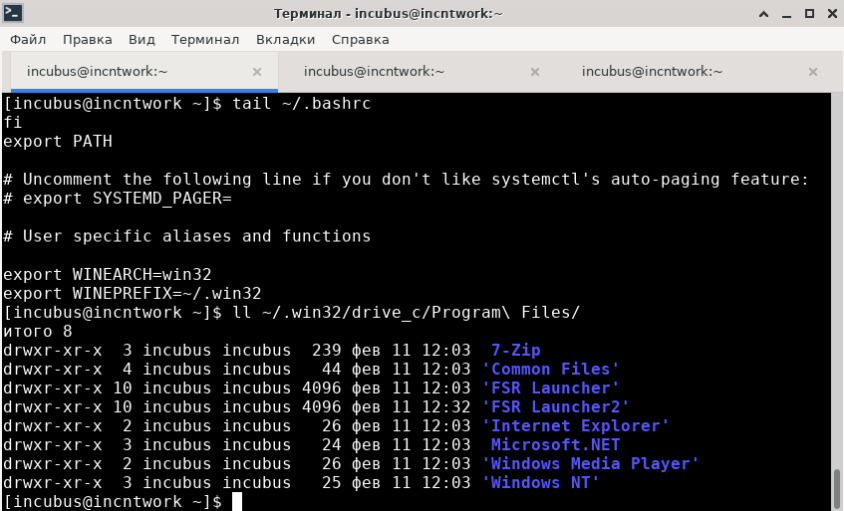
Task: Open the Вид menu
Action: 142,39
